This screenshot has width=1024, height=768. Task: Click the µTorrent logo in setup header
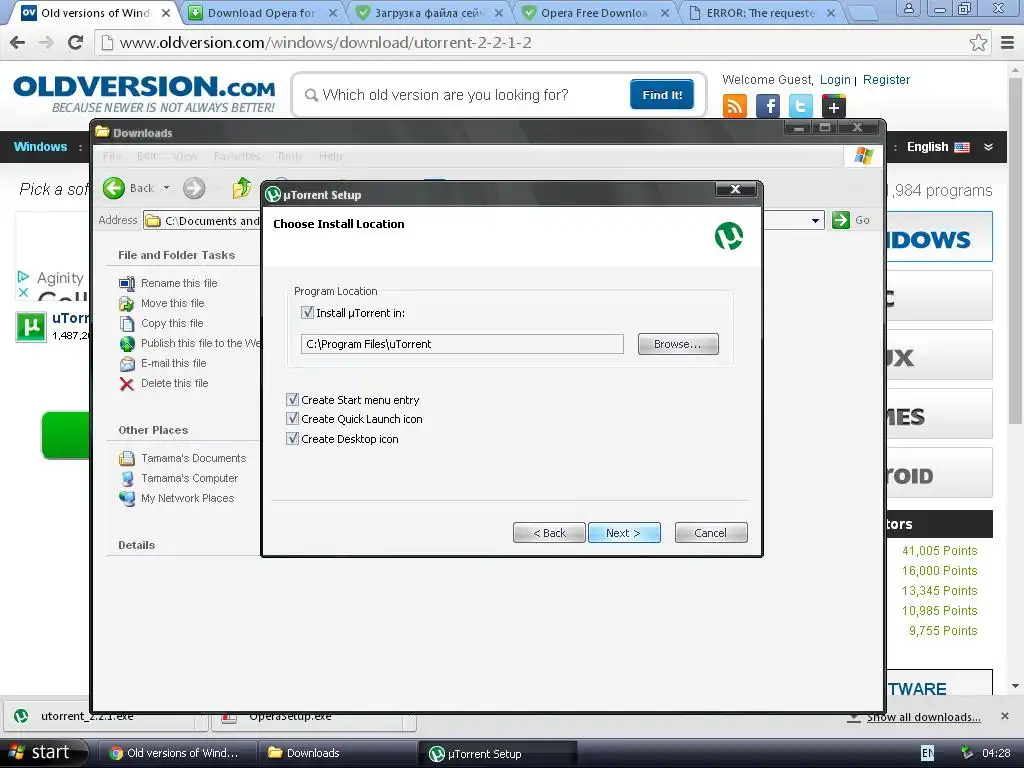[x=729, y=236]
